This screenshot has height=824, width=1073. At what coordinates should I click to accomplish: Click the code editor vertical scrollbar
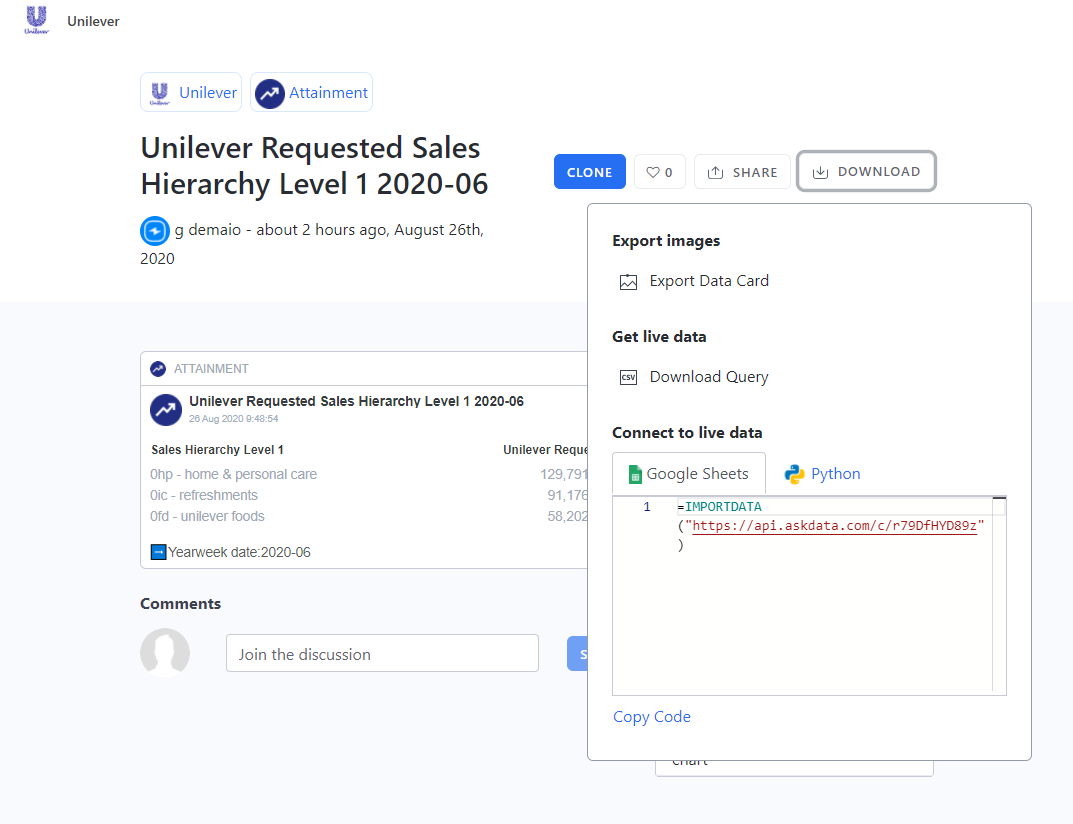point(999,595)
